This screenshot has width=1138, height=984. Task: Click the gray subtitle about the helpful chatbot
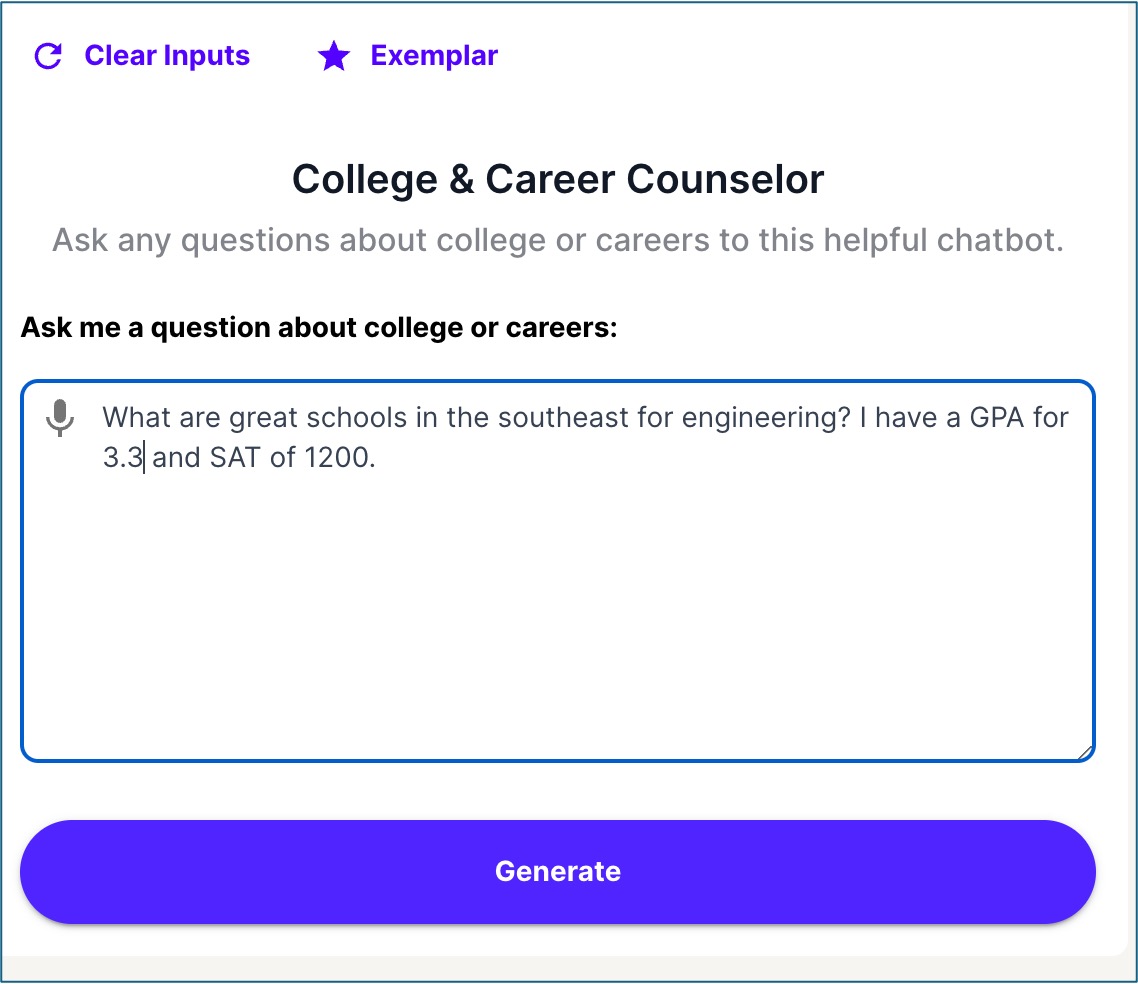click(558, 241)
